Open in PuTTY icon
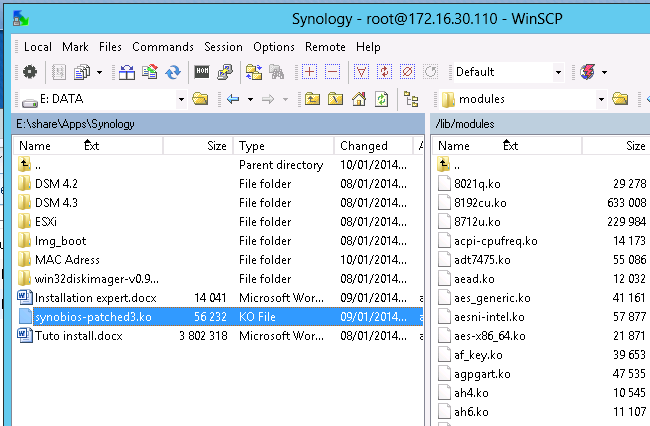 (x=225, y=72)
